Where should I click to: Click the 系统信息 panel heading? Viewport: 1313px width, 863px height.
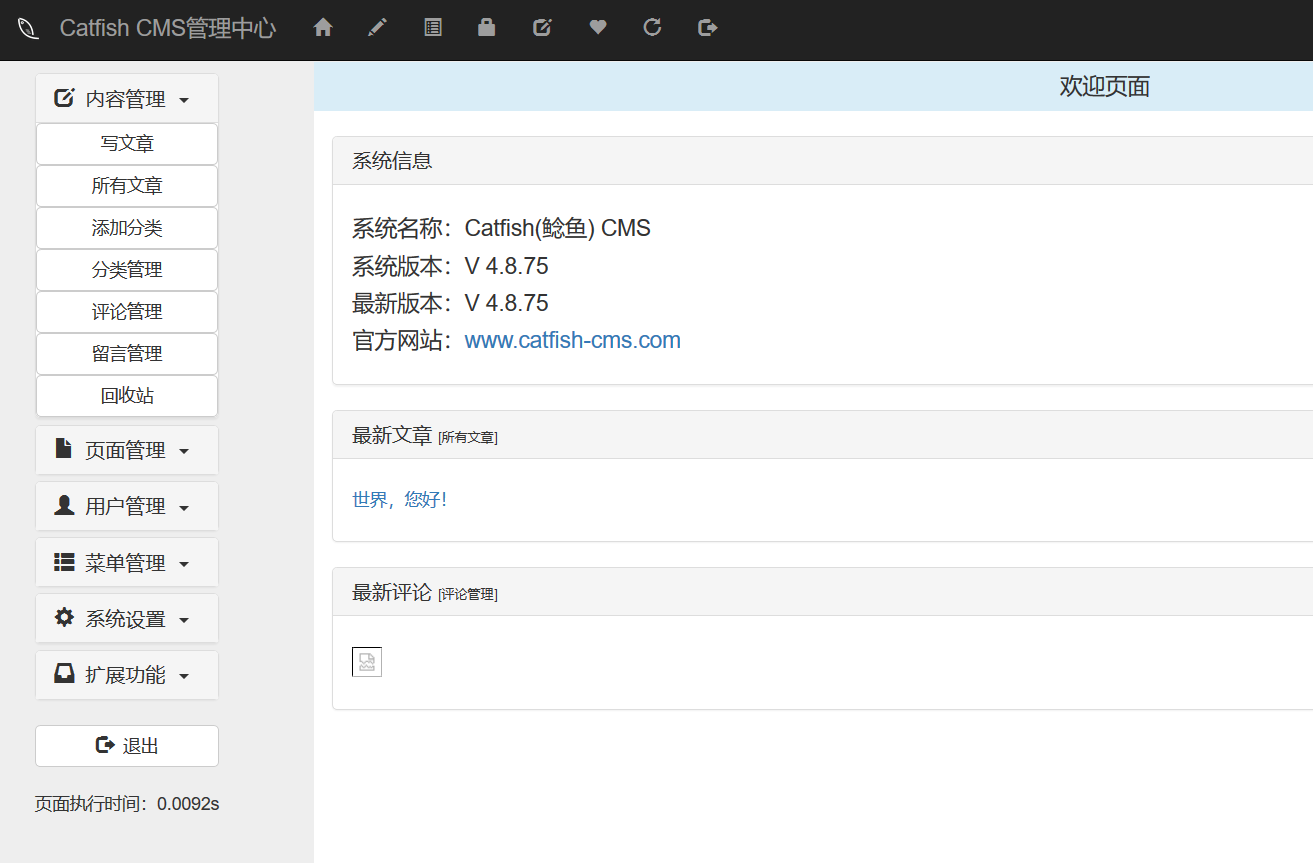(392, 161)
